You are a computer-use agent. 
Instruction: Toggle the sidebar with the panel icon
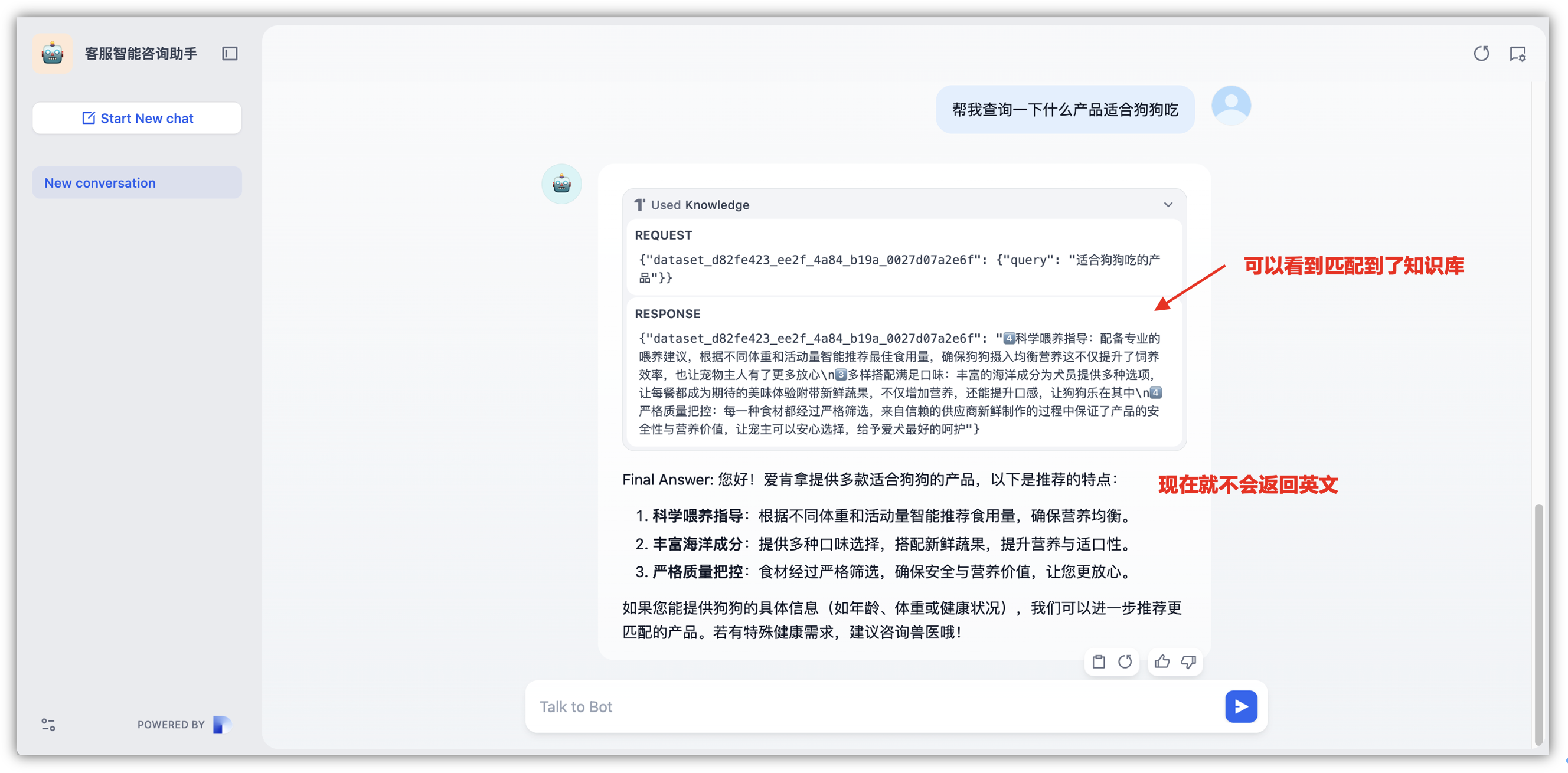(x=230, y=54)
